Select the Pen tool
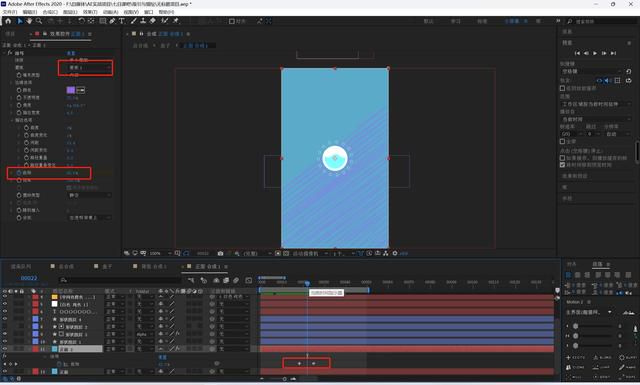This screenshot has width=640, height=385. (112, 21)
